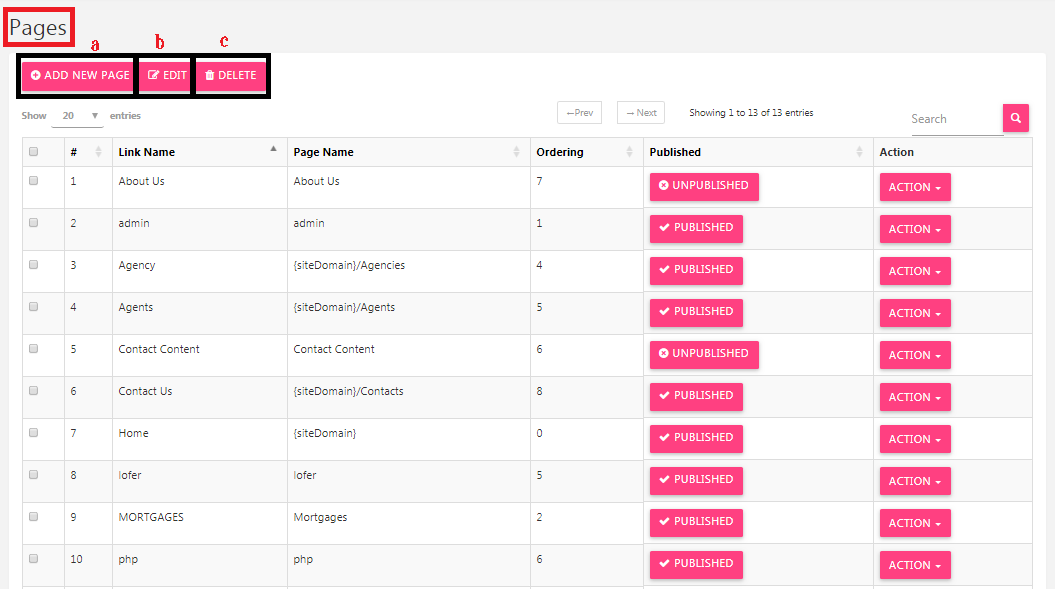Image resolution: width=1055 pixels, height=589 pixels.
Task: Select the checkbox for Agency row
Action: [x=34, y=265]
